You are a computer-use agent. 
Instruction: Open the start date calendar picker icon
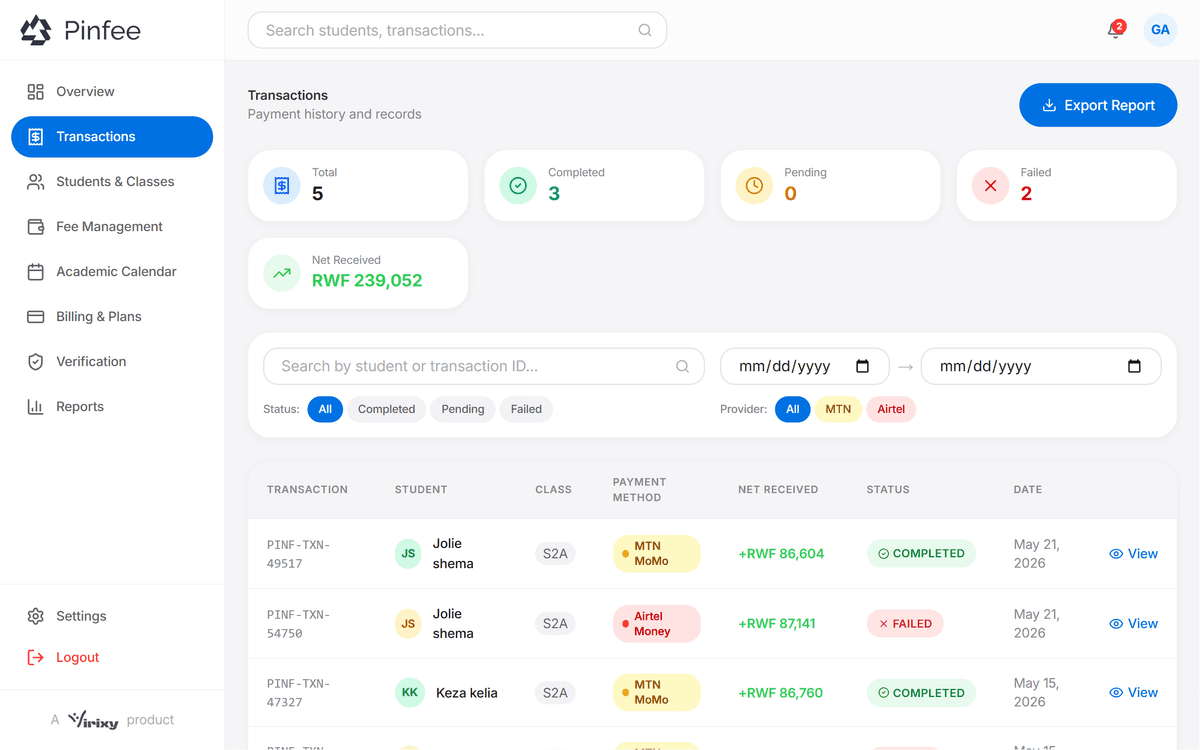click(863, 366)
